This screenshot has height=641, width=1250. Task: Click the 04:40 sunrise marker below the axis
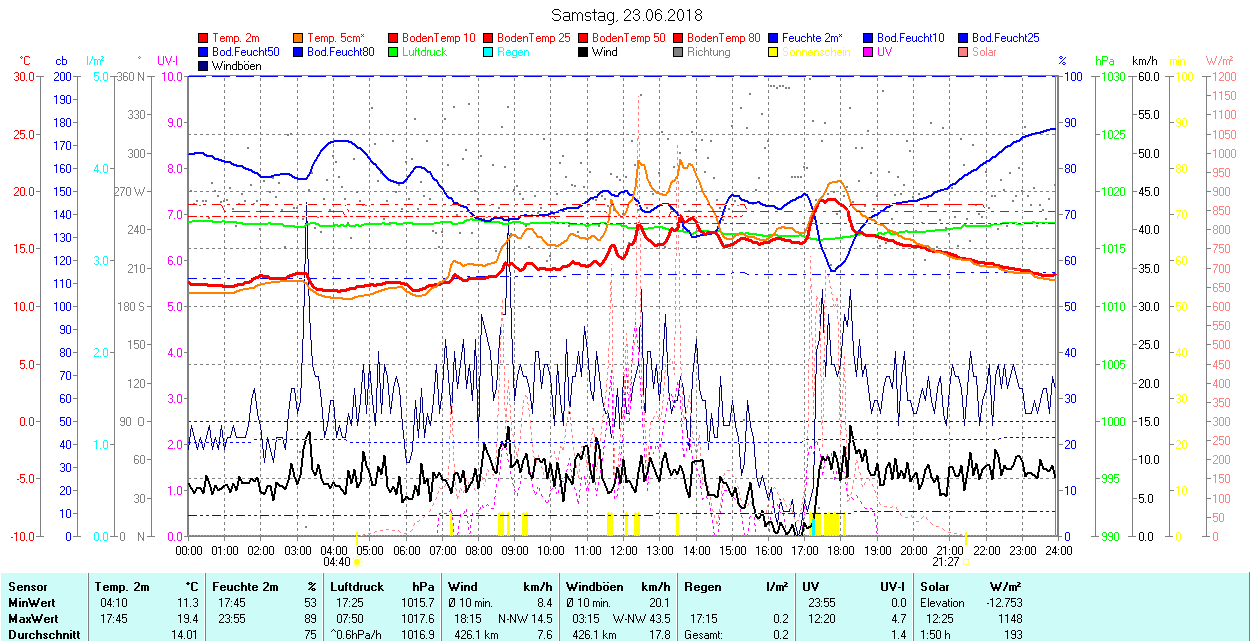click(338, 562)
